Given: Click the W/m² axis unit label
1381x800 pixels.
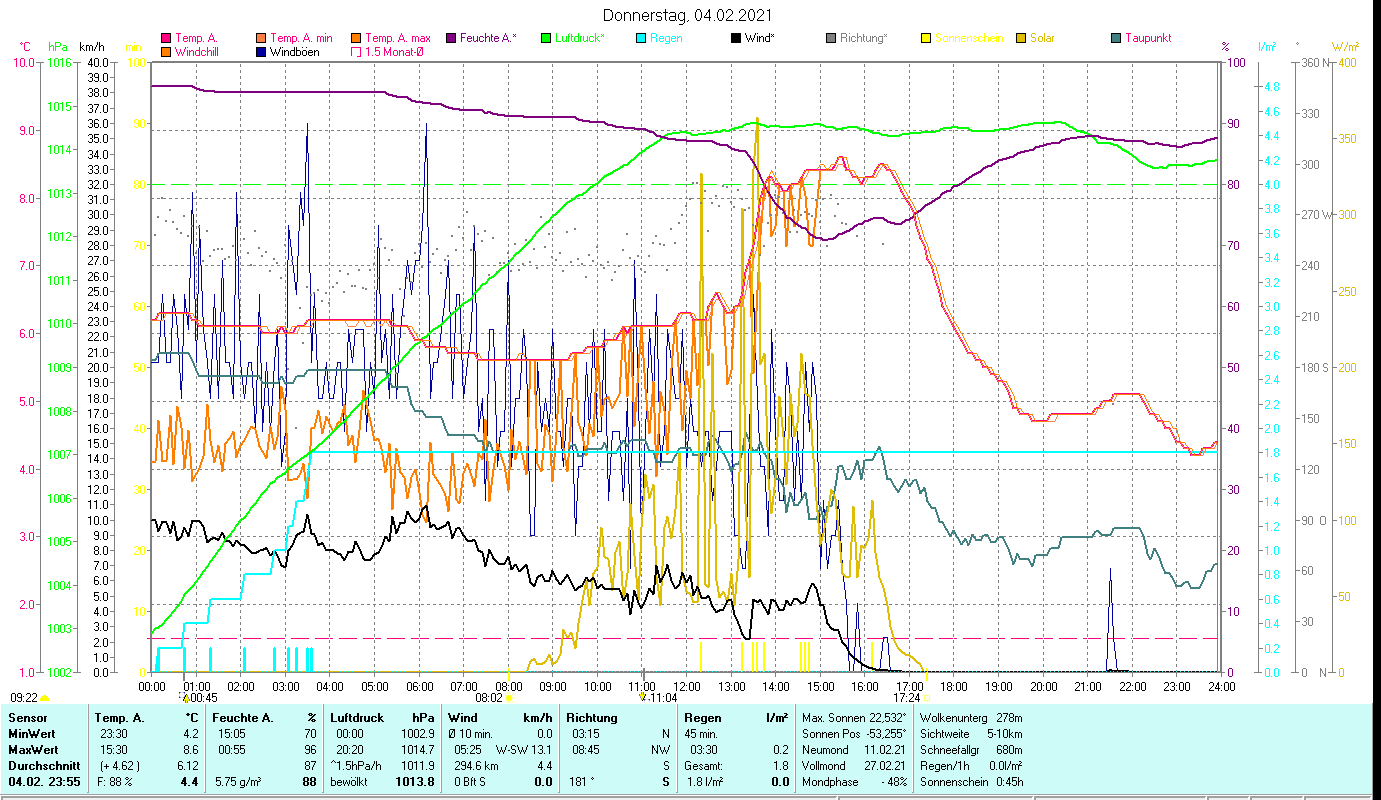Looking at the screenshot, I should tap(1344, 47).
